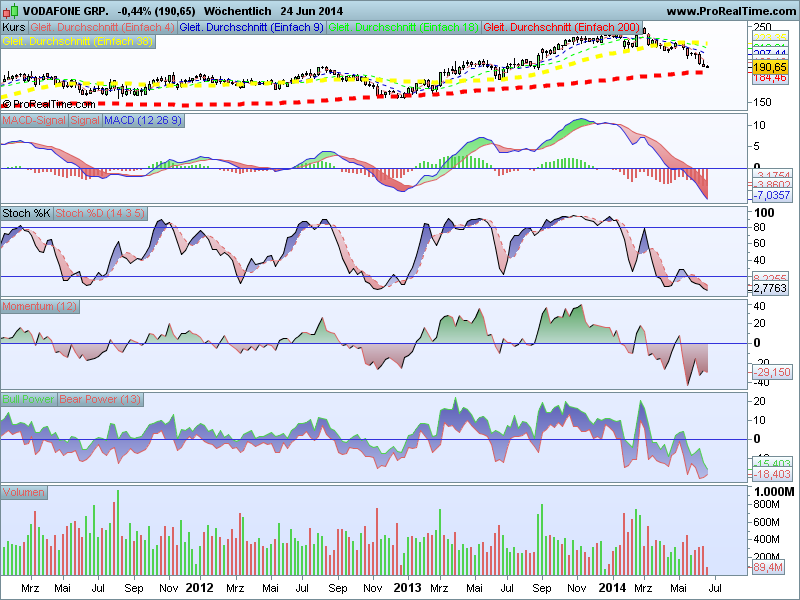This screenshot has width=800, height=600.
Task: Click the 80 stochastic axis label
Action: (x=760, y=228)
